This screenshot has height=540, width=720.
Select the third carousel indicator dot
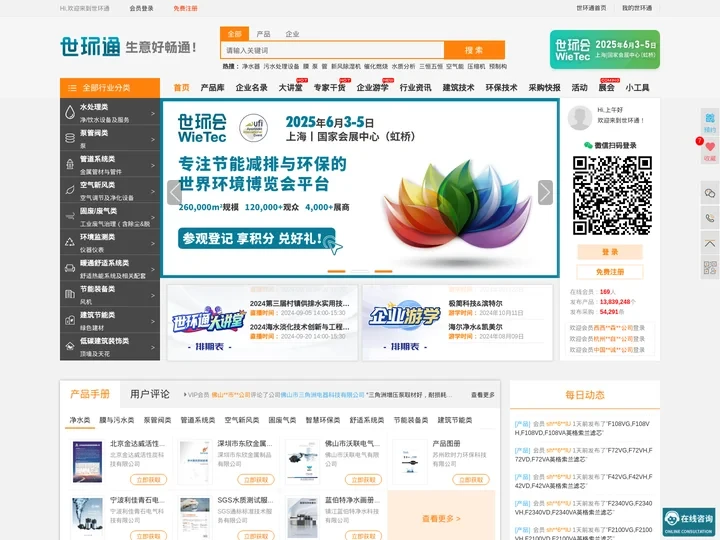[x=383, y=271]
